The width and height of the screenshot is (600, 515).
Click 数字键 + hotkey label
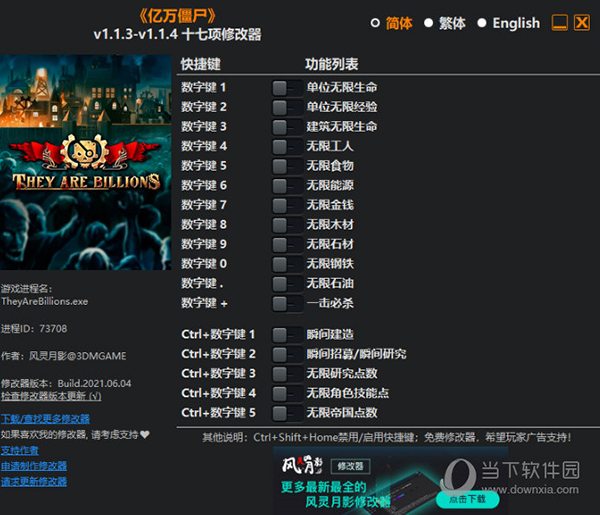tap(204, 304)
